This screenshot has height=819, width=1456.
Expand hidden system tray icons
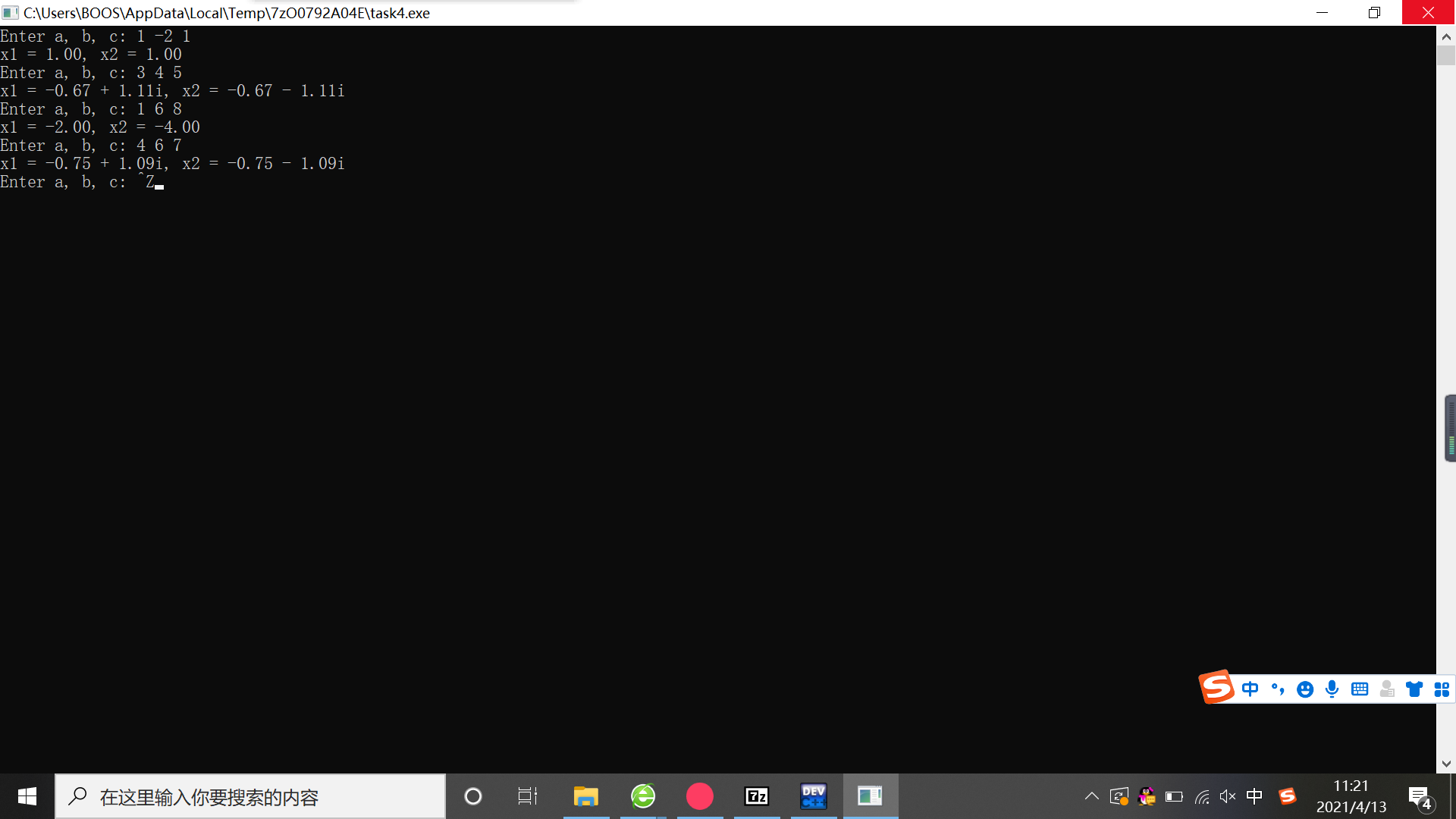[x=1091, y=796]
